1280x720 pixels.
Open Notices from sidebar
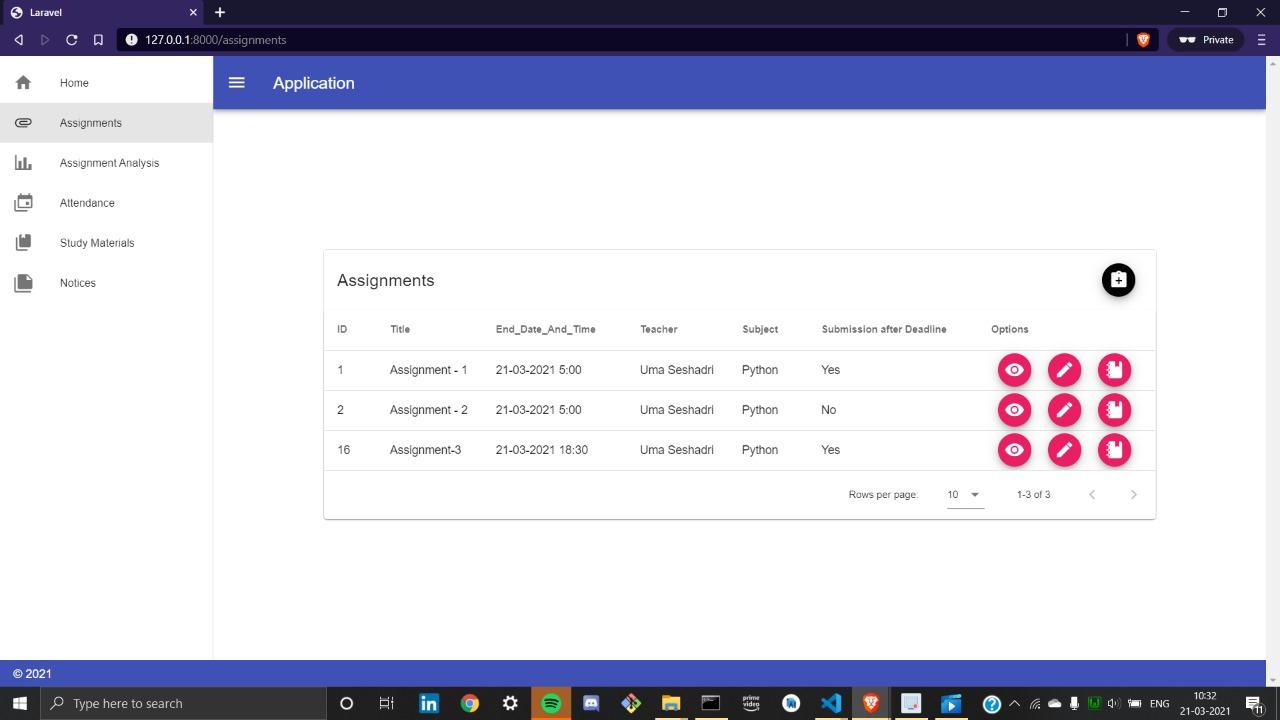(106, 283)
